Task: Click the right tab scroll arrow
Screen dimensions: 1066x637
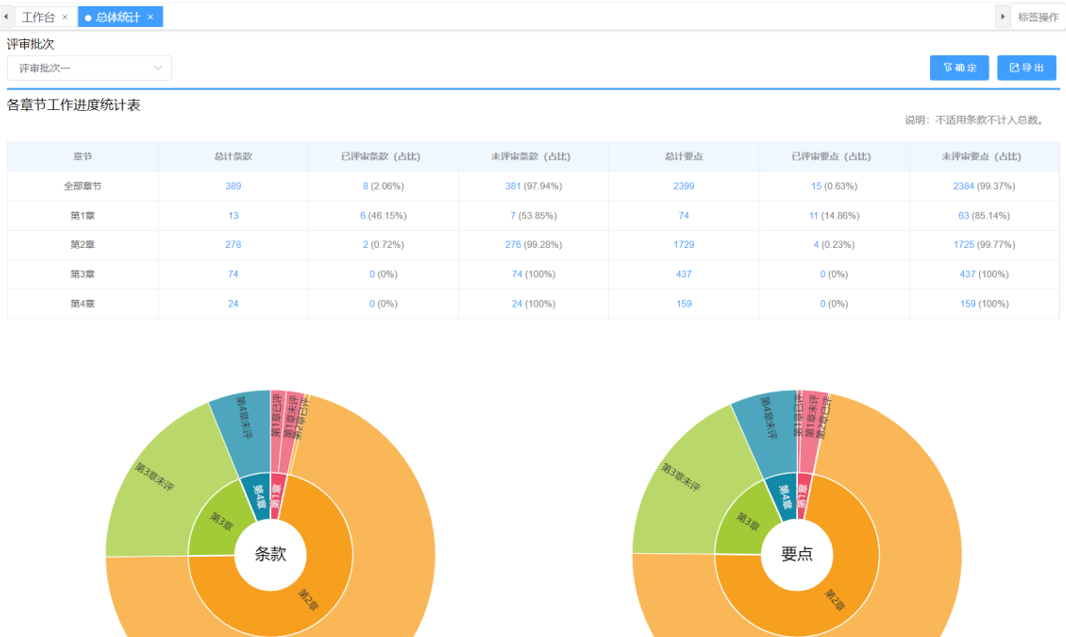Action: pos(1002,16)
